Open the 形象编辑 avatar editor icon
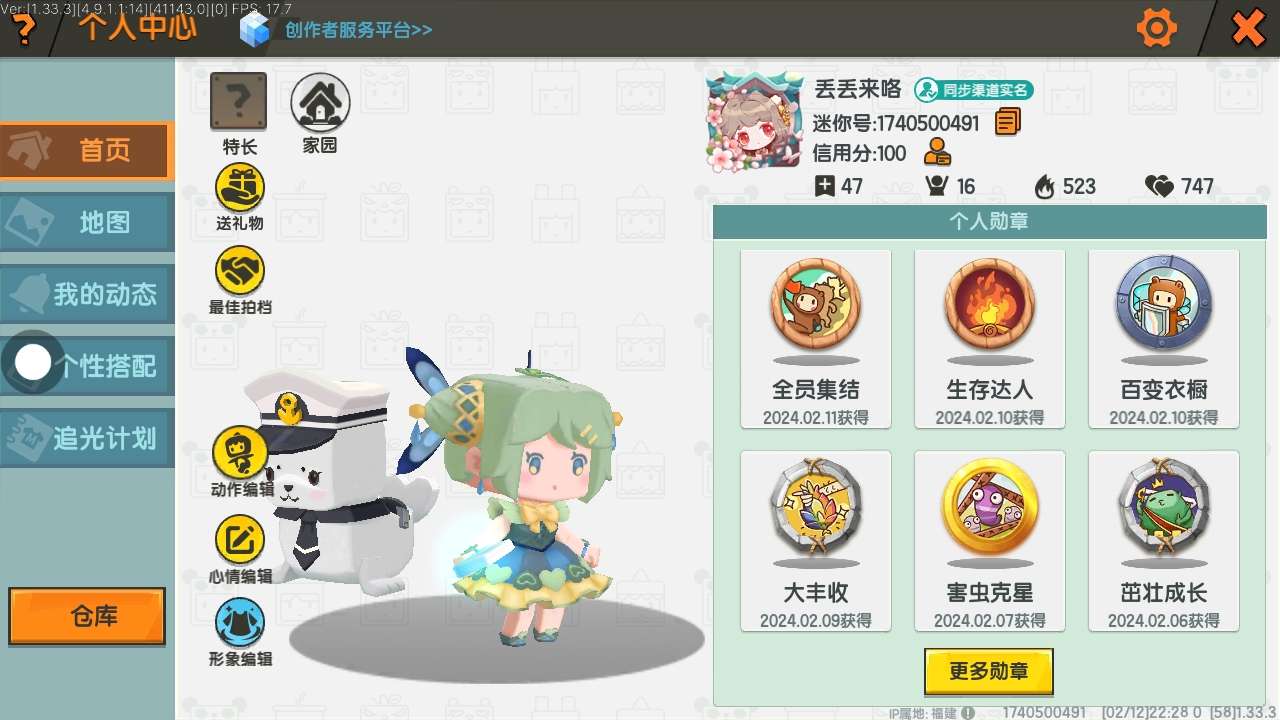This screenshot has height=720, width=1280. point(240,622)
